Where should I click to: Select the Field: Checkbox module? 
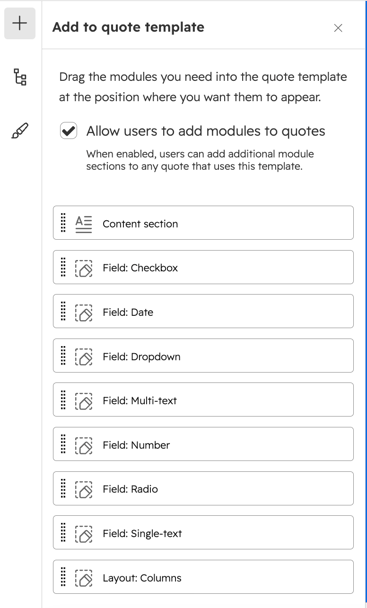coord(203,267)
